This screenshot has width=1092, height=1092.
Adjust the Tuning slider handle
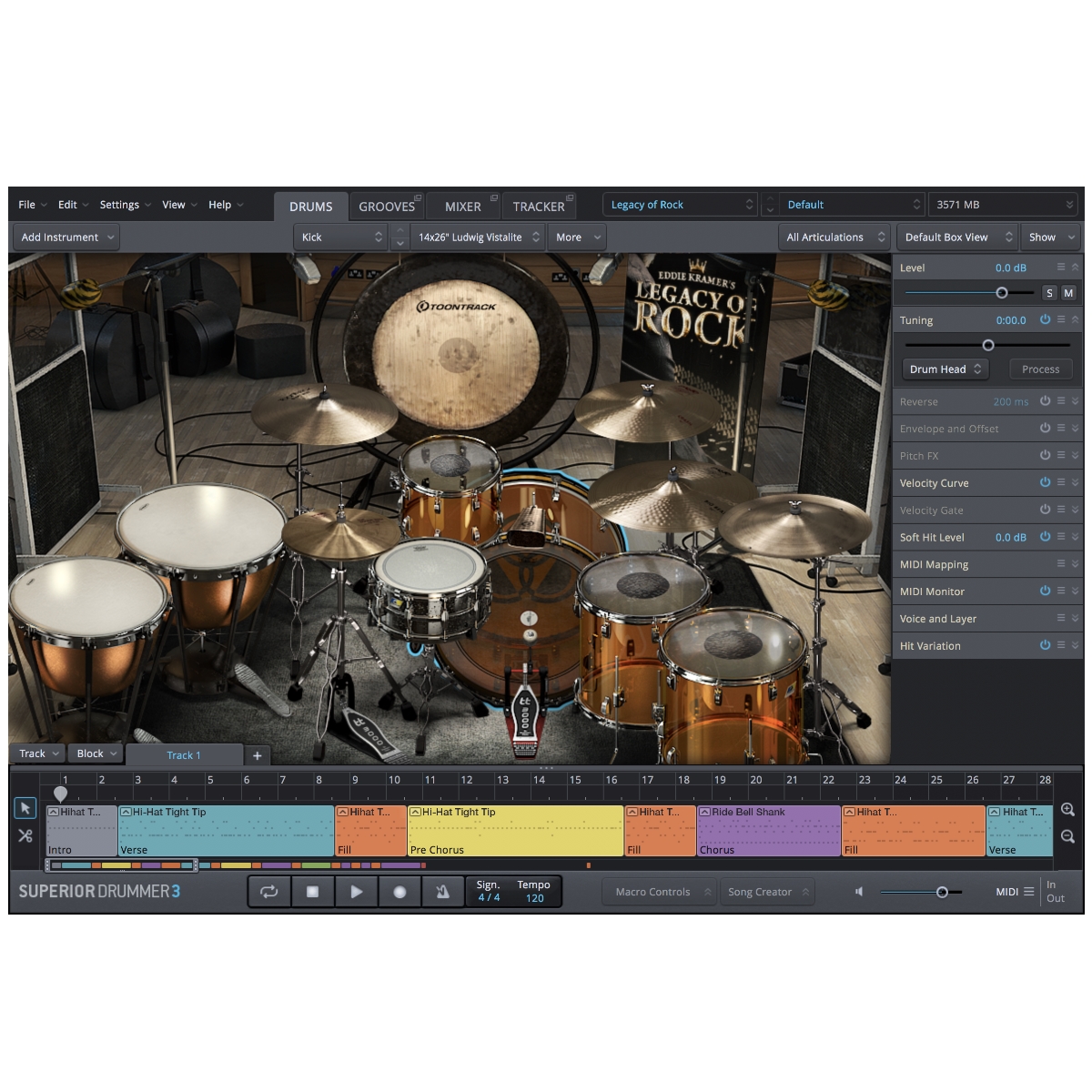point(988,345)
